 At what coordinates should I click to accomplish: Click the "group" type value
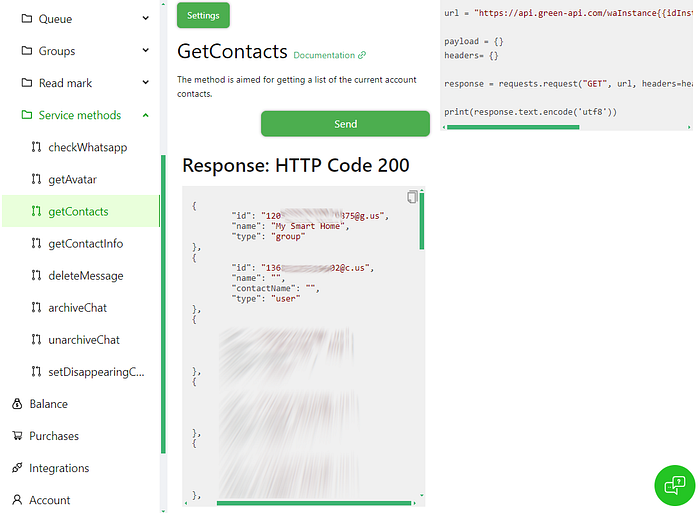pyautogui.click(x=288, y=236)
